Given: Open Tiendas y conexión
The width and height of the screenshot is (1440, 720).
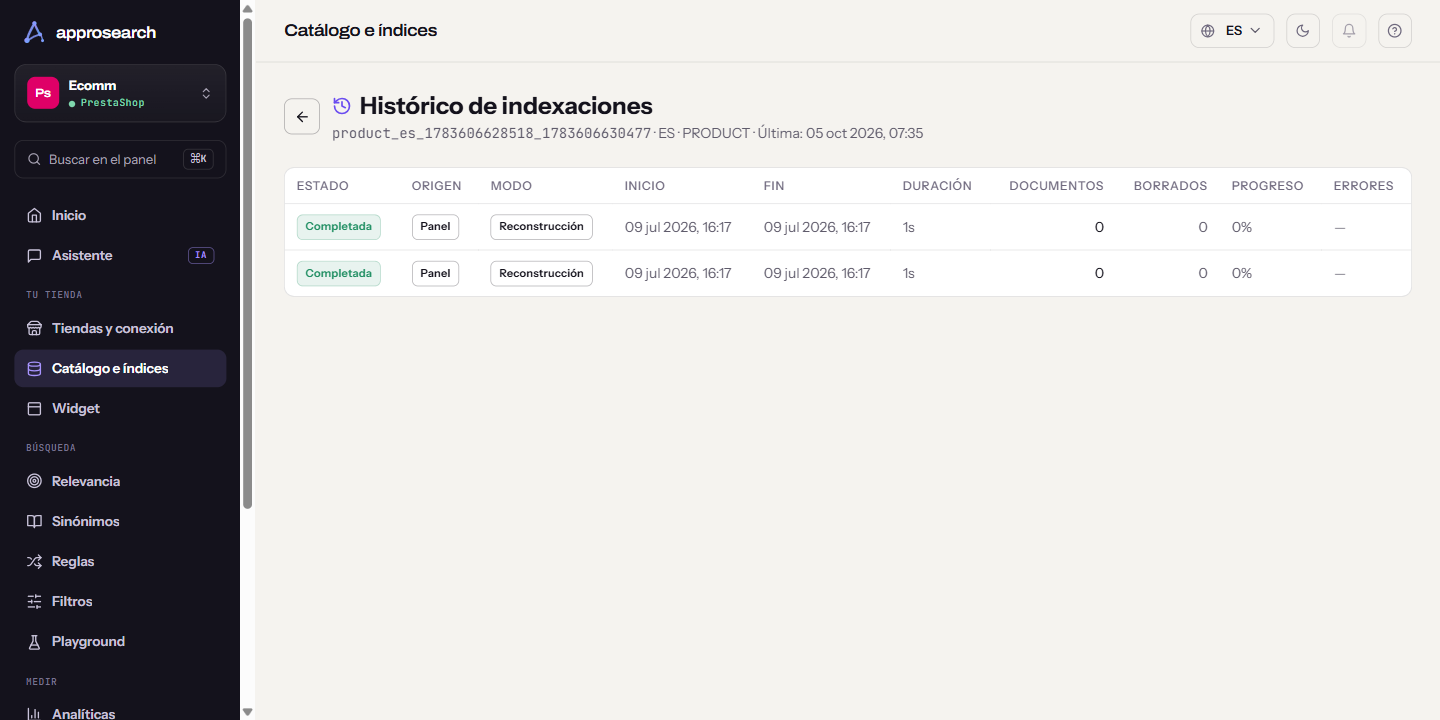Looking at the screenshot, I should [120, 328].
